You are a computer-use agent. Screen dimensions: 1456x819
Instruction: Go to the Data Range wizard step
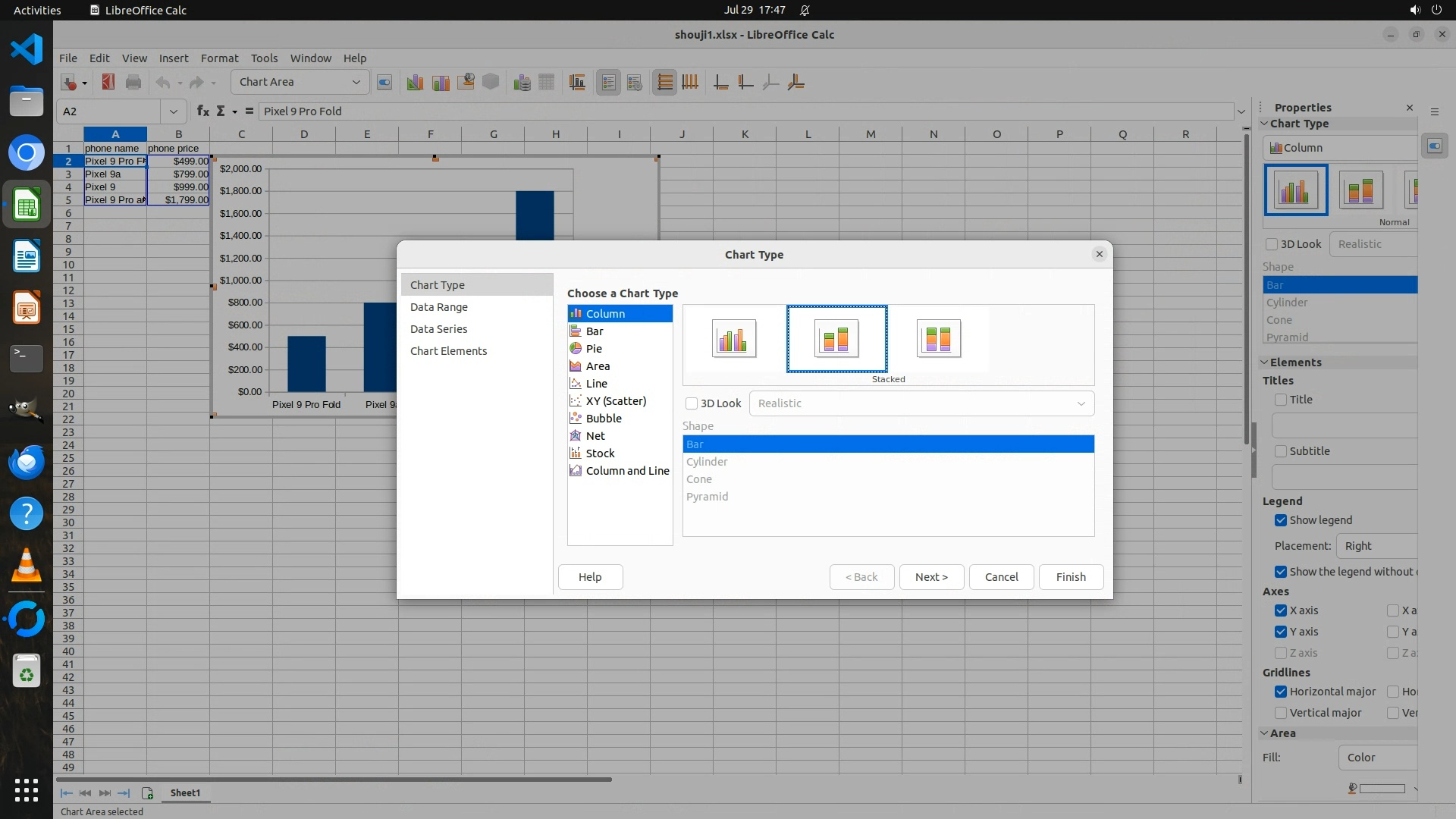point(438,307)
